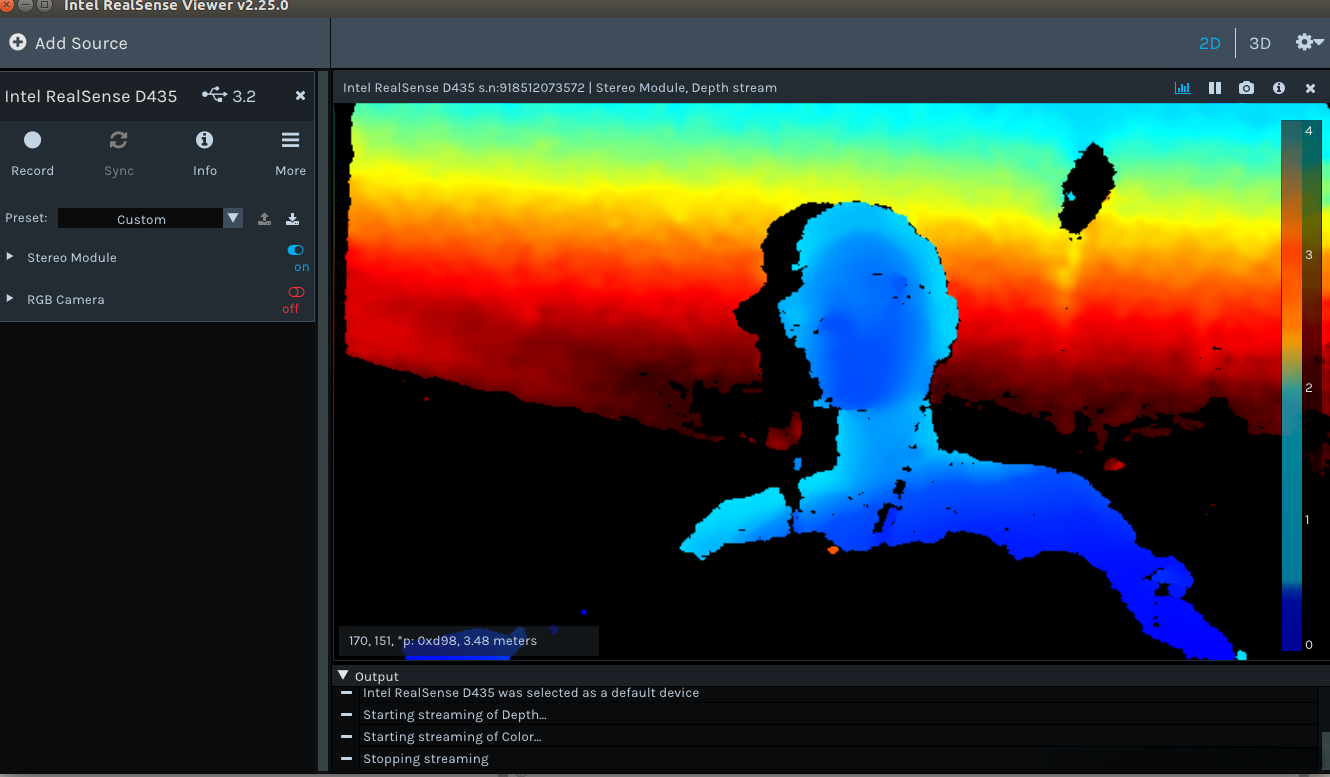Open the settings gear menu
Image resolution: width=1330 pixels, height=777 pixels.
click(x=1308, y=42)
